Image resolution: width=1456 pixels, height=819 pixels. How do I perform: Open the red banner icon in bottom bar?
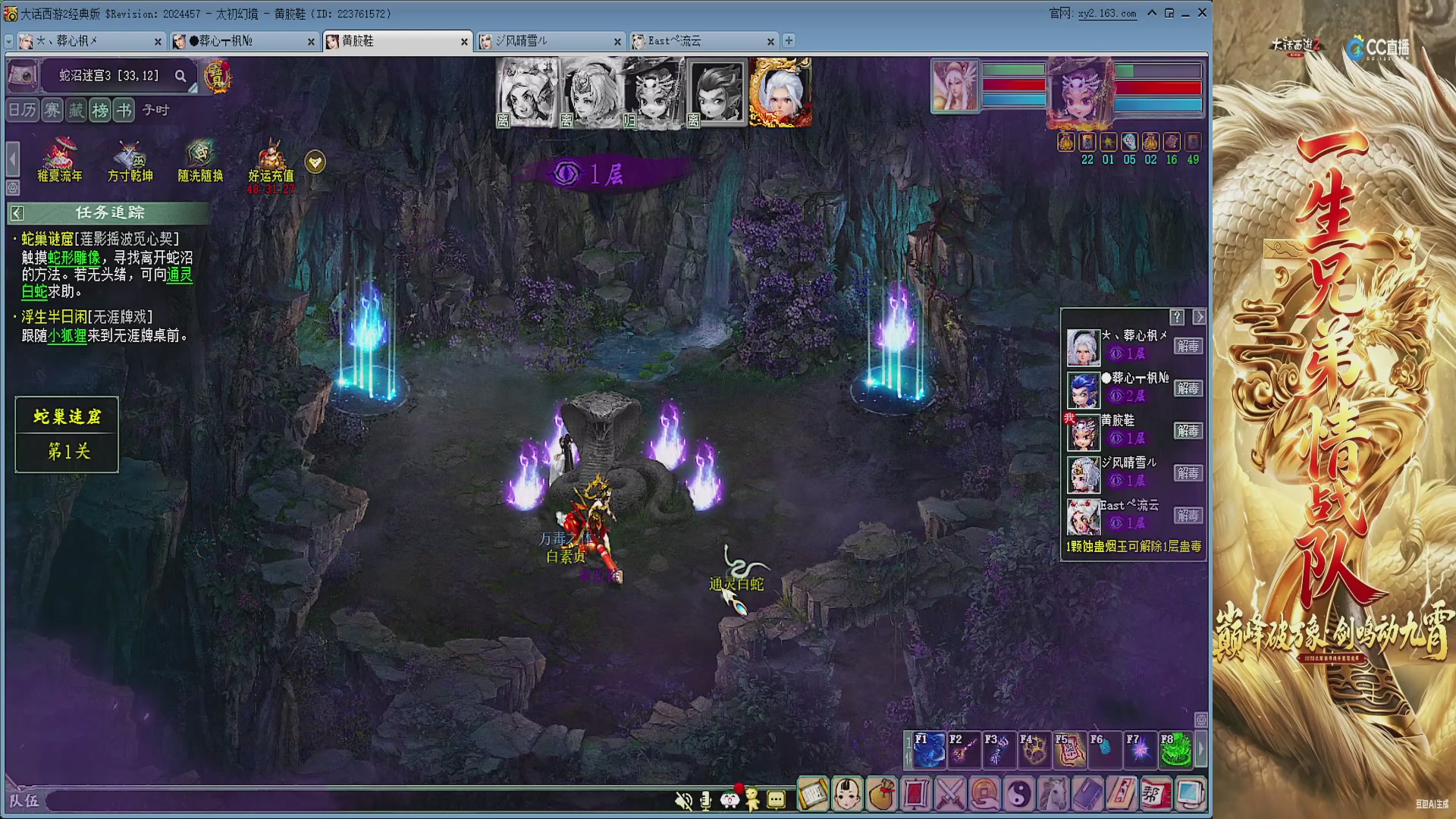tap(916, 795)
